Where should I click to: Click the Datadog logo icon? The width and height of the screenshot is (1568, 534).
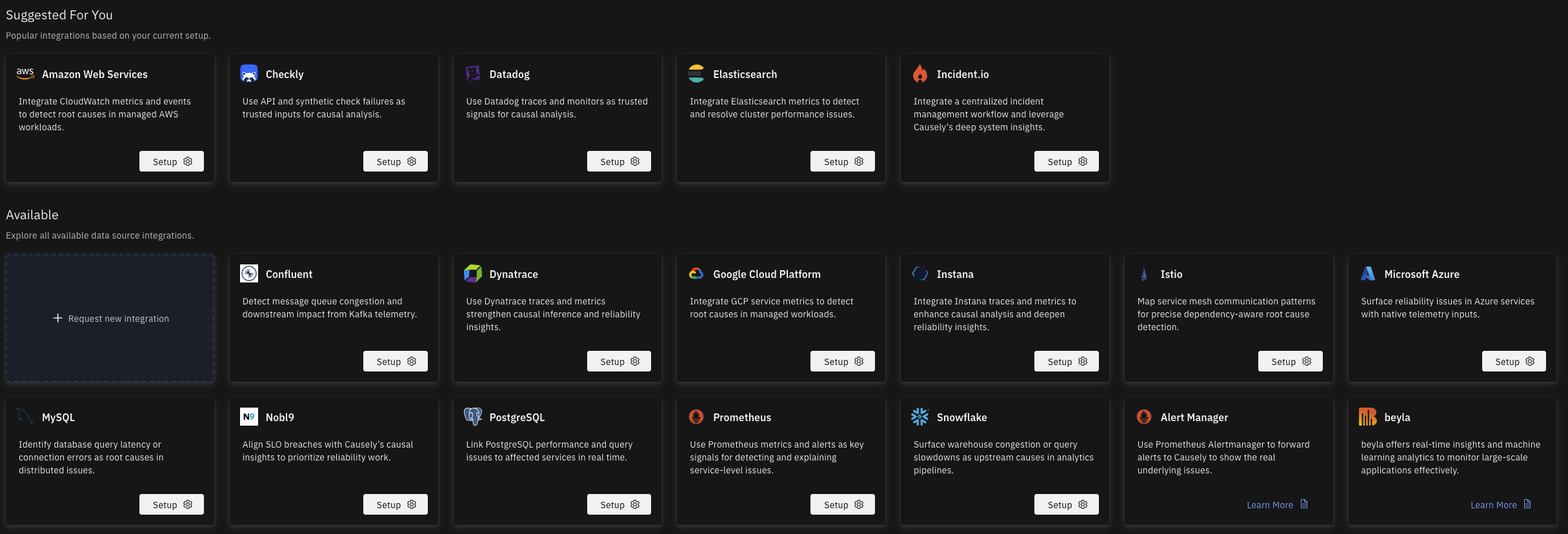point(473,74)
